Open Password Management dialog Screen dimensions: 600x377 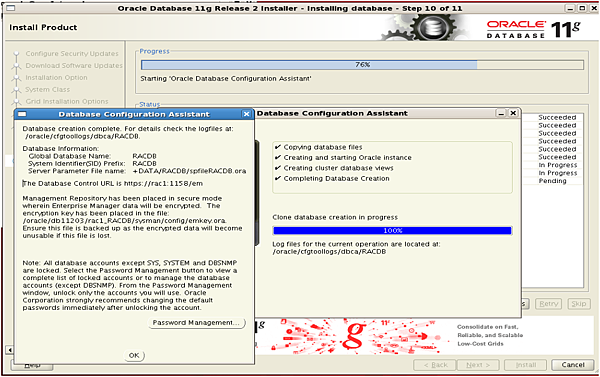tap(196, 323)
